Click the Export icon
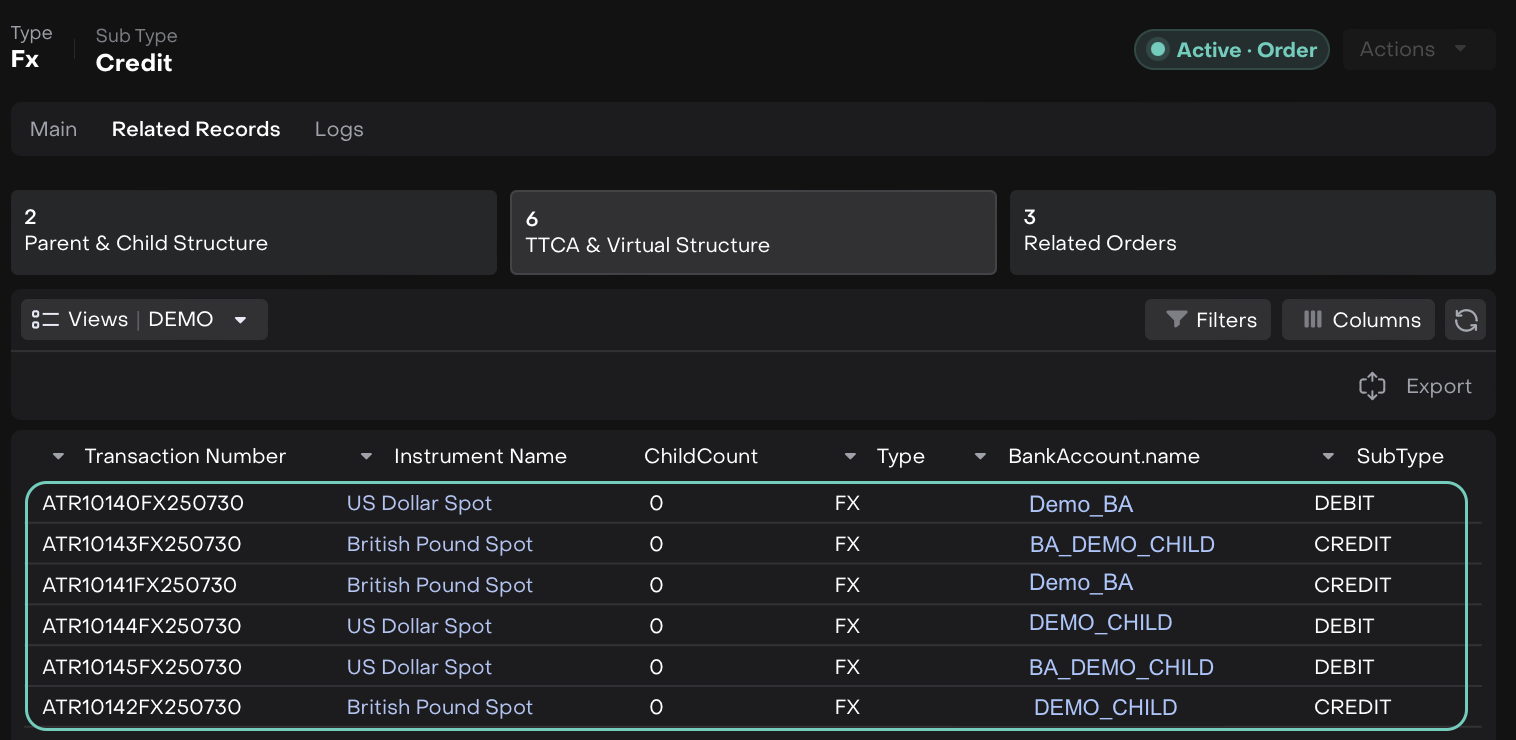This screenshot has width=1516, height=740. pyautogui.click(x=1372, y=386)
